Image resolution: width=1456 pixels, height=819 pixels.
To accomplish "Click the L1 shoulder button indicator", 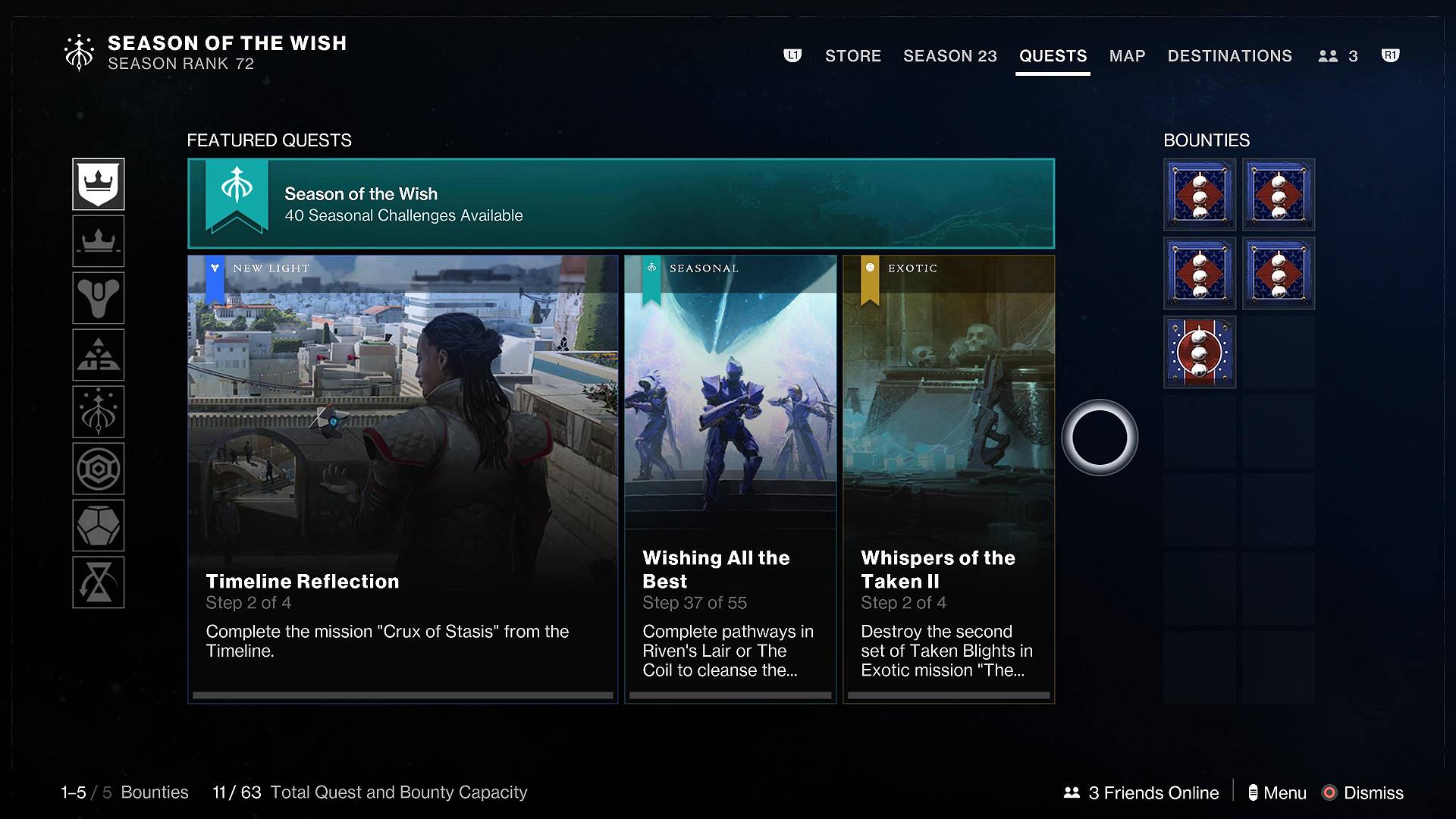I will (792, 55).
